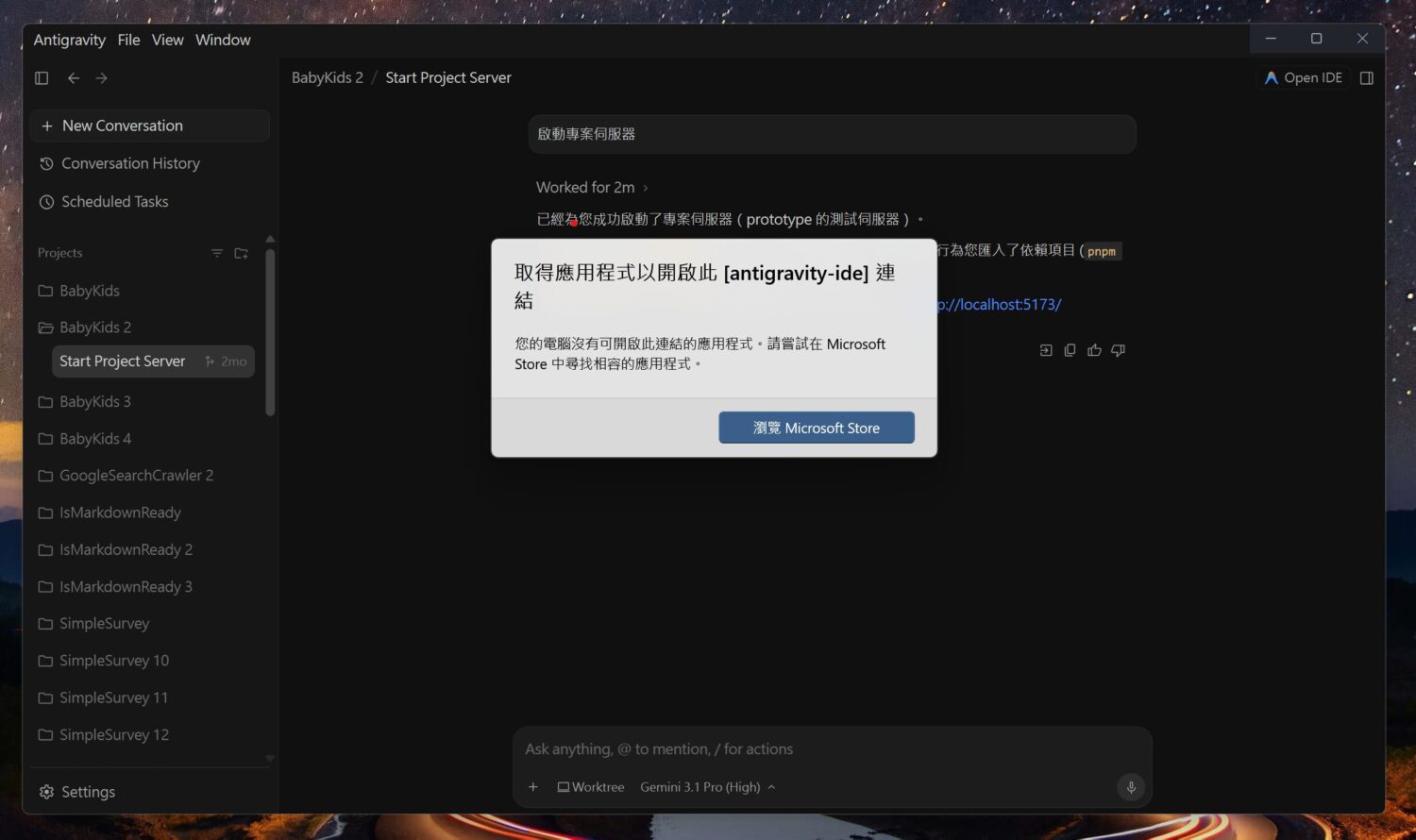1416x840 pixels.
Task: Open the Window menu
Action: pos(223,40)
